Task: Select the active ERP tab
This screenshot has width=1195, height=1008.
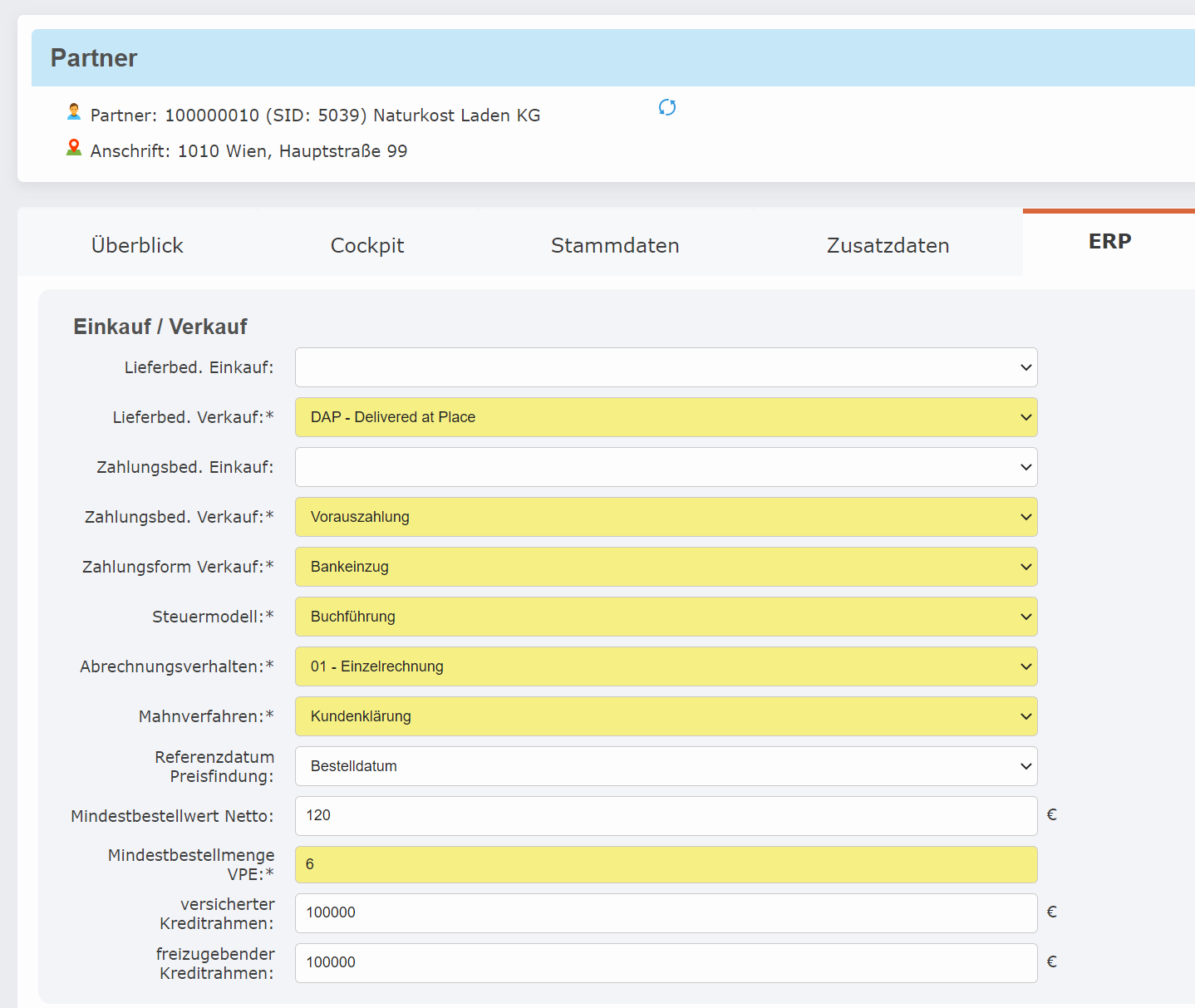Action: pyautogui.click(x=1109, y=242)
